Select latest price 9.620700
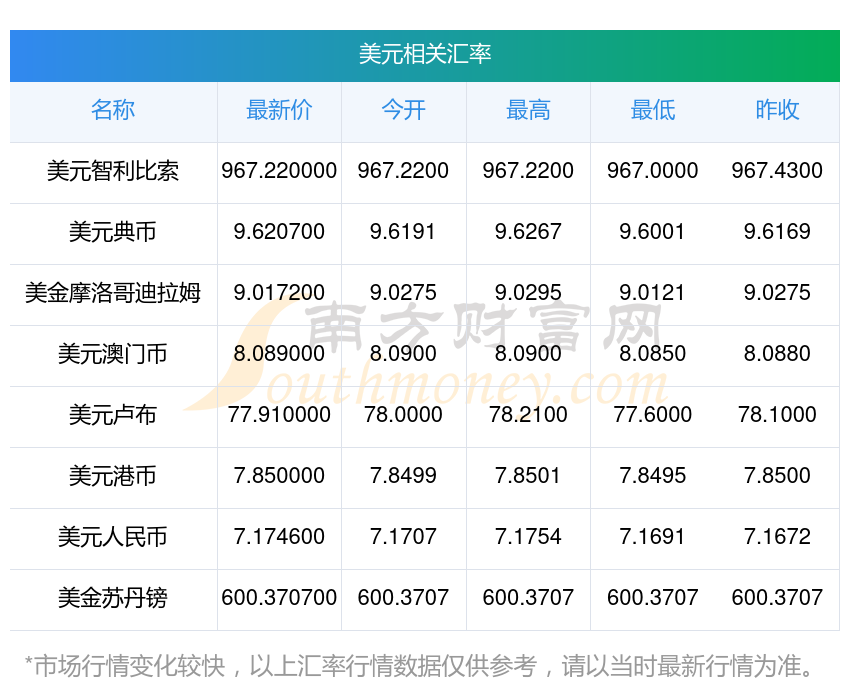Screen dimensions: 850x698 click(279, 232)
